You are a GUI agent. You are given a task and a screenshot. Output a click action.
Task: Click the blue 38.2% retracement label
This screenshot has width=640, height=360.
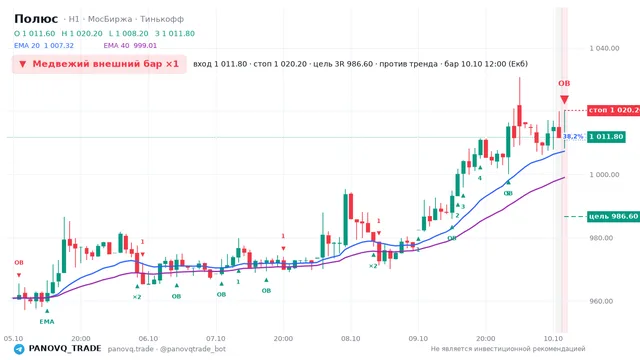click(573, 136)
